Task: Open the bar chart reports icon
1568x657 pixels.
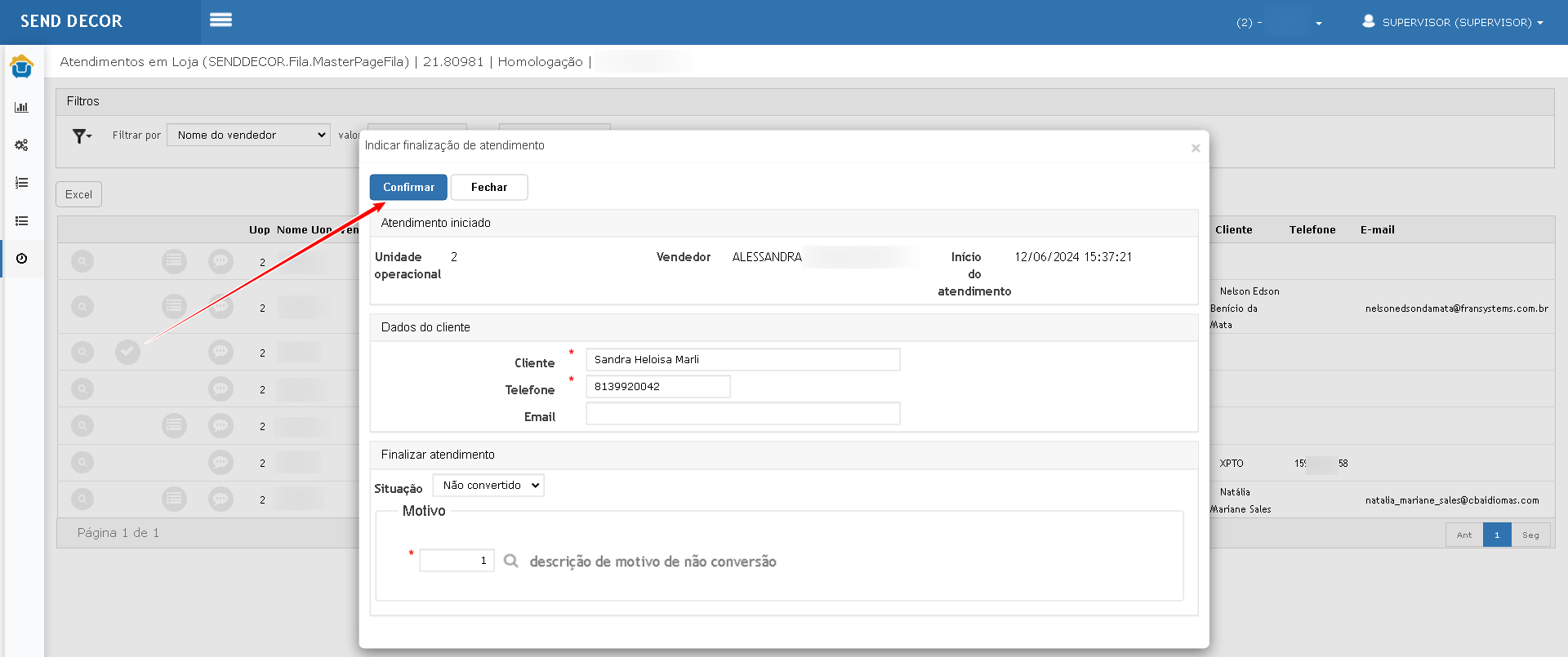Action: click(21, 107)
